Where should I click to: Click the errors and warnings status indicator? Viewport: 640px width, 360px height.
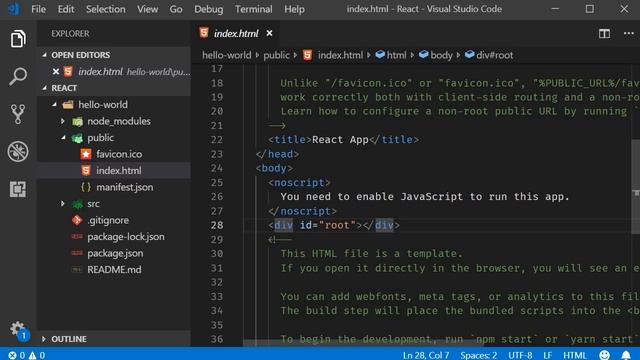(x=27, y=355)
